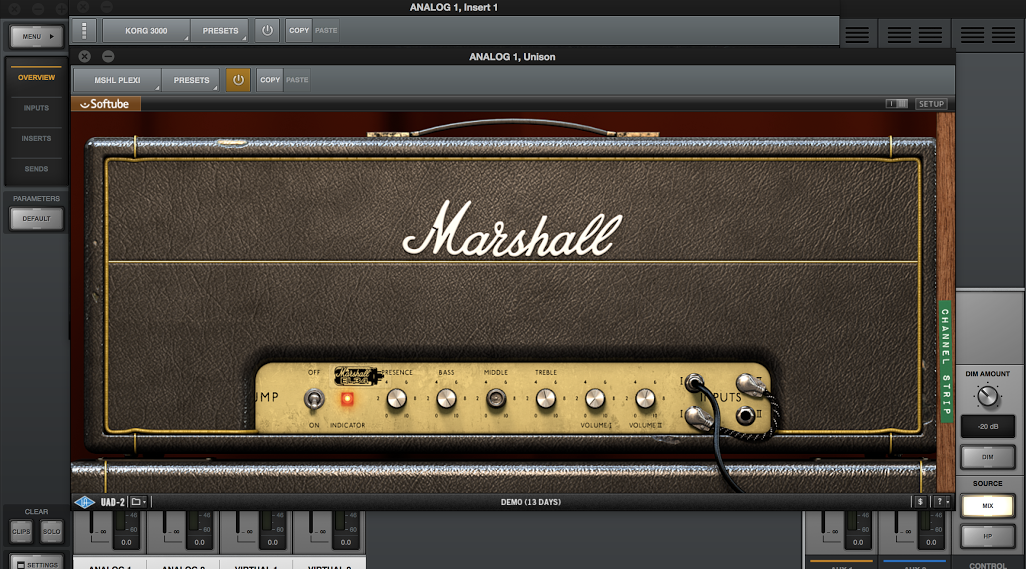Image resolution: width=1026 pixels, height=569 pixels.
Task: Open the MENU button in Console
Action: (37, 37)
